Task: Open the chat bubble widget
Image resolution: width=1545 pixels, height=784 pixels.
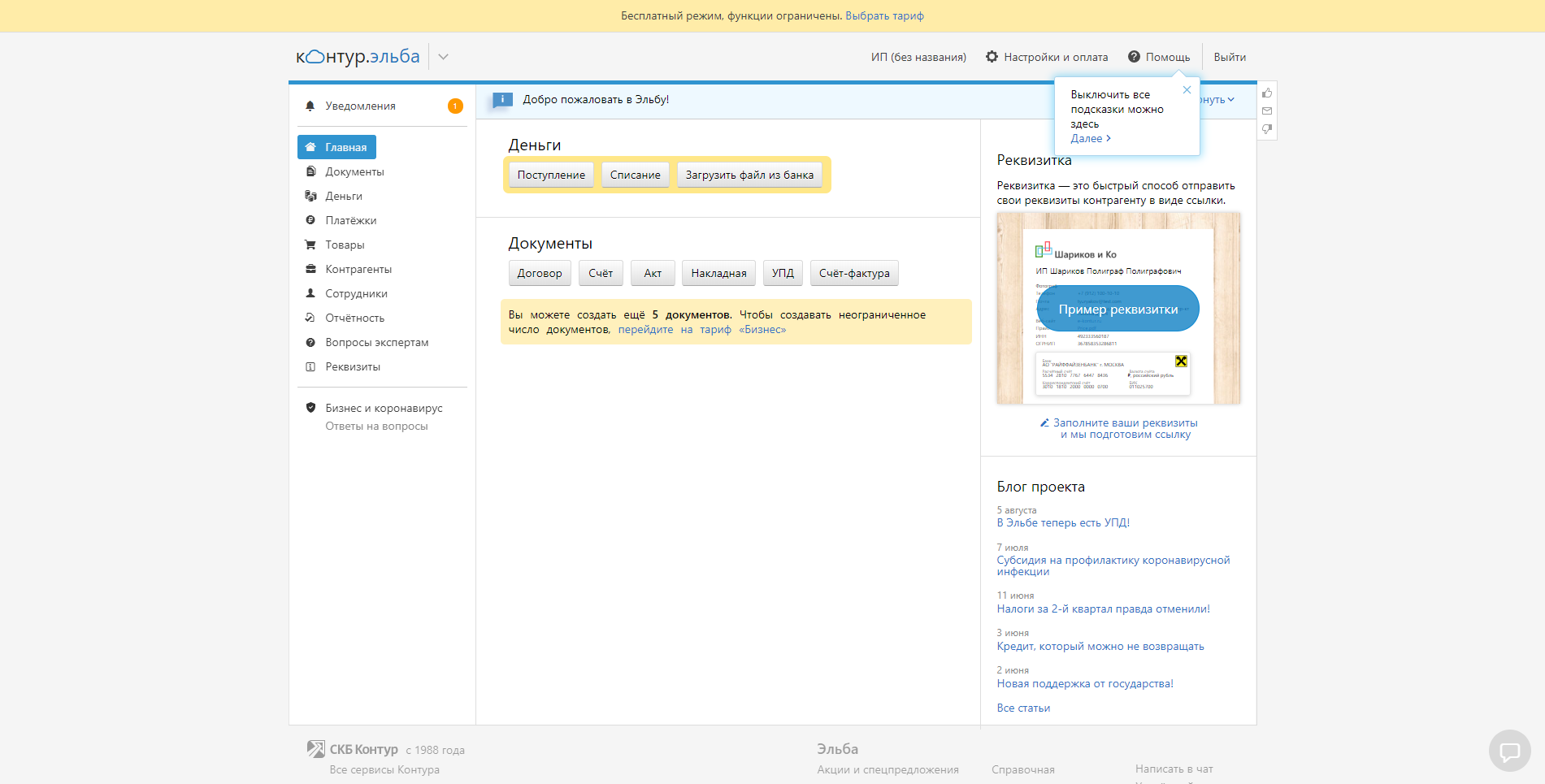Action: [1510, 751]
